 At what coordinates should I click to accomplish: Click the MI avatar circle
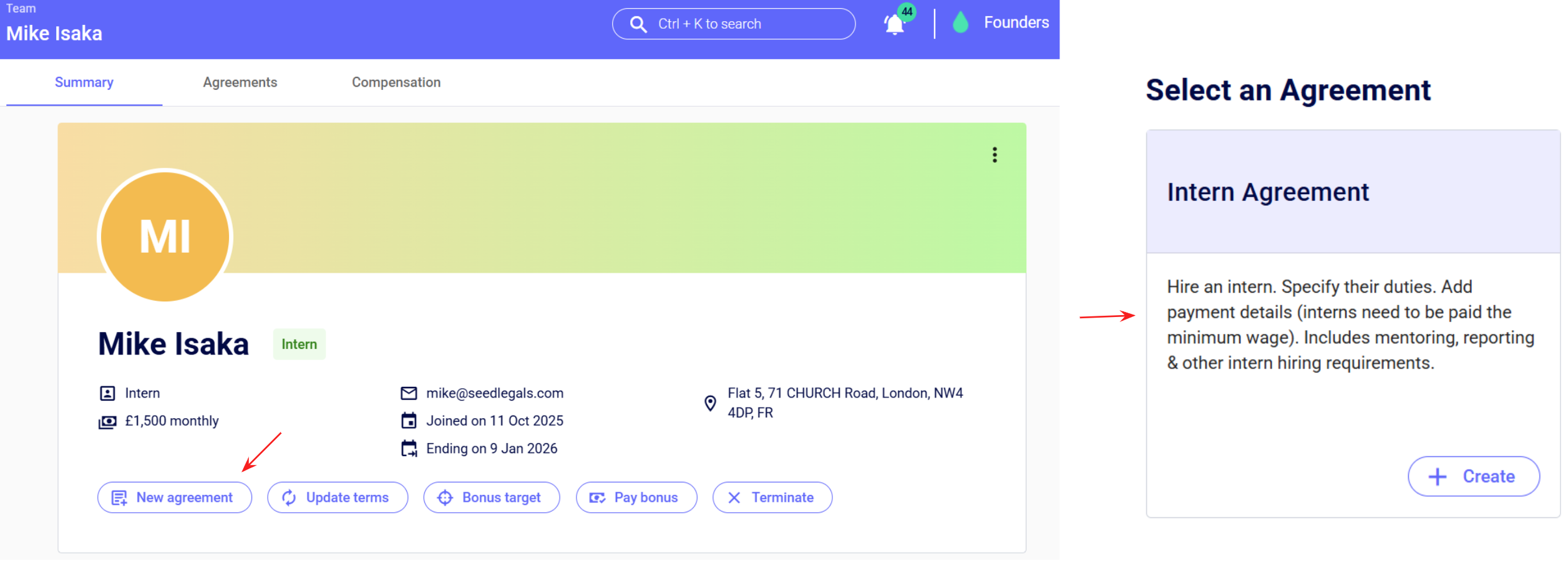tap(165, 237)
